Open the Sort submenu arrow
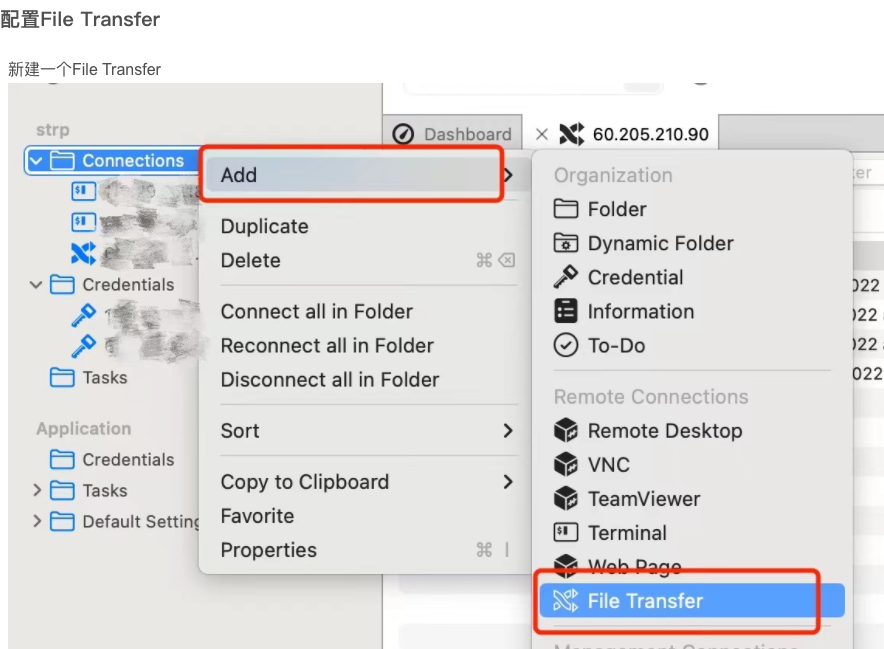 [x=508, y=431]
